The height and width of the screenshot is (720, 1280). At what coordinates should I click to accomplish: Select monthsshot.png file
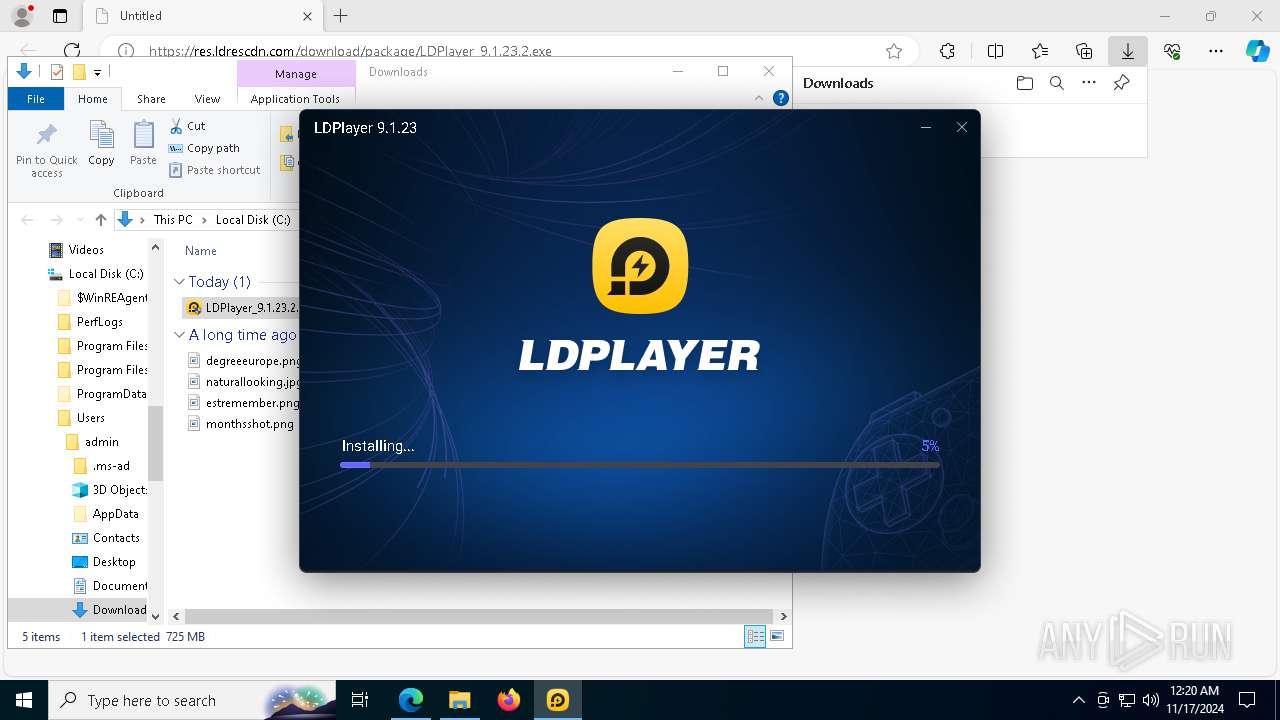pyautogui.click(x=241, y=424)
